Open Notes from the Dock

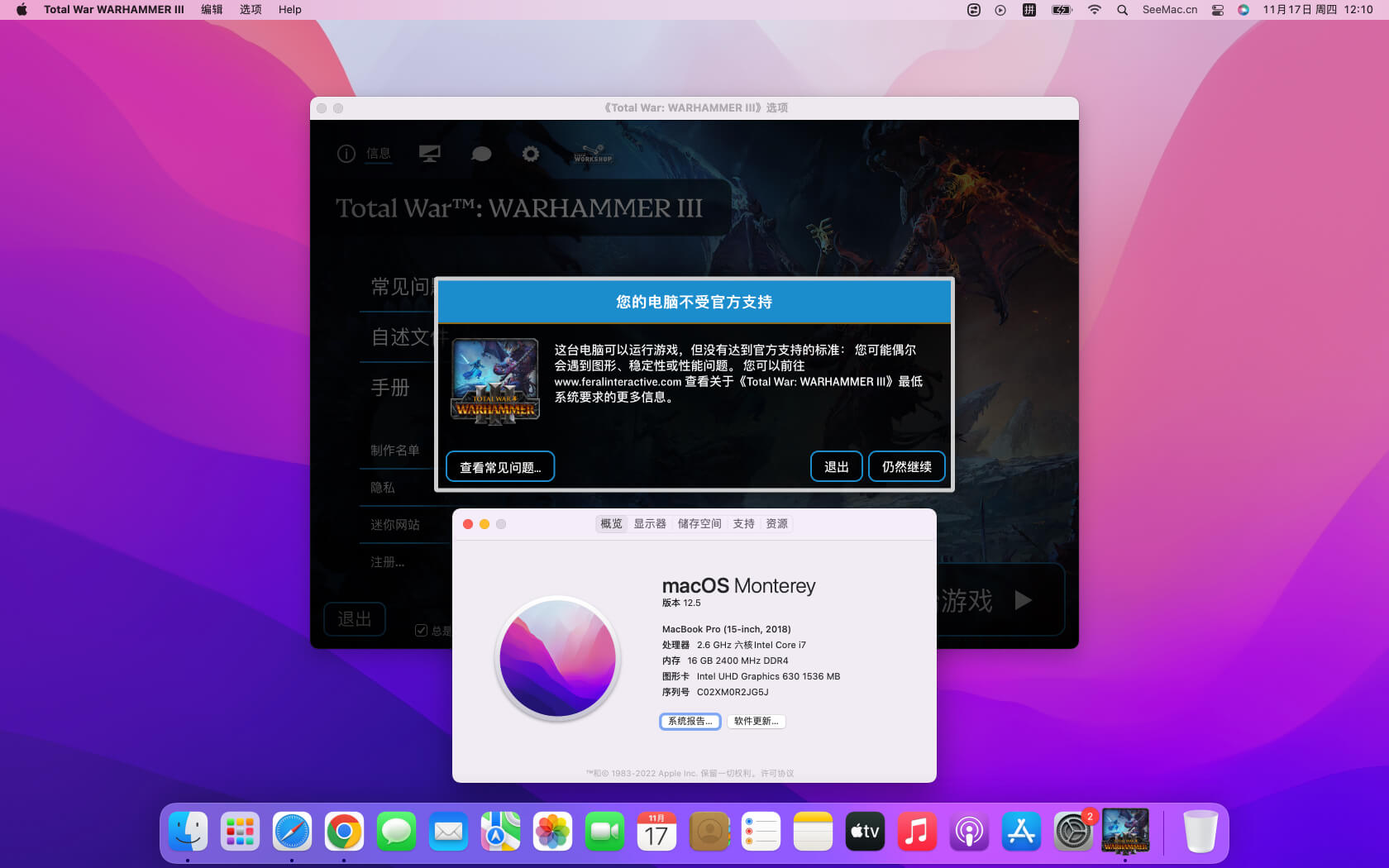[x=813, y=832]
